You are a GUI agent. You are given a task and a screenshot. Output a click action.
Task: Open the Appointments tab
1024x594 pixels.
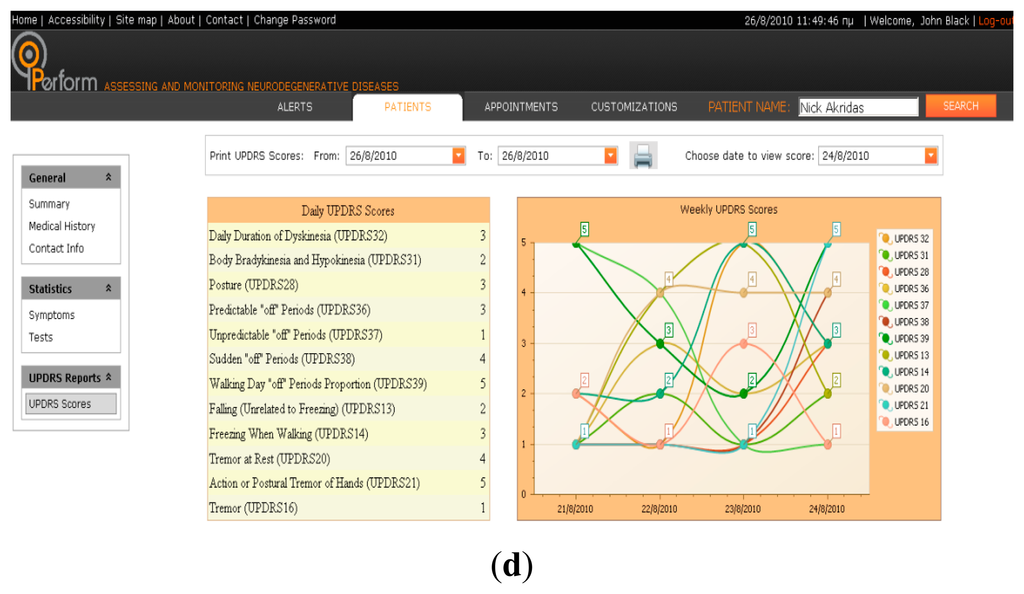pyautogui.click(x=521, y=107)
